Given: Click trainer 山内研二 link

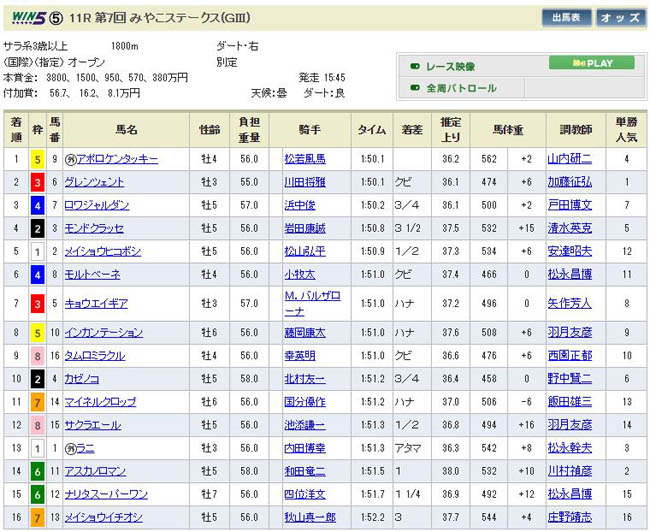Looking at the screenshot, I should coord(570,158).
